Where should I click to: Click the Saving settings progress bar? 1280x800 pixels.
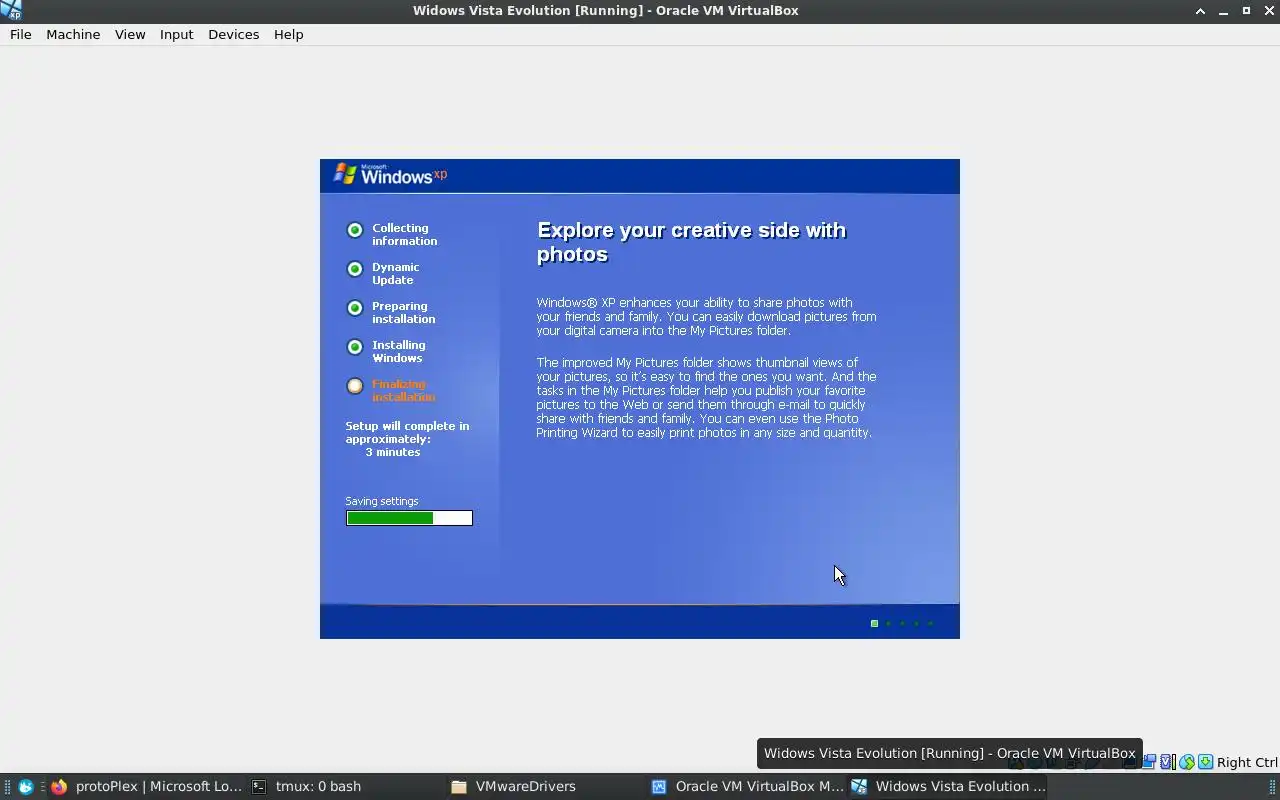click(x=409, y=518)
